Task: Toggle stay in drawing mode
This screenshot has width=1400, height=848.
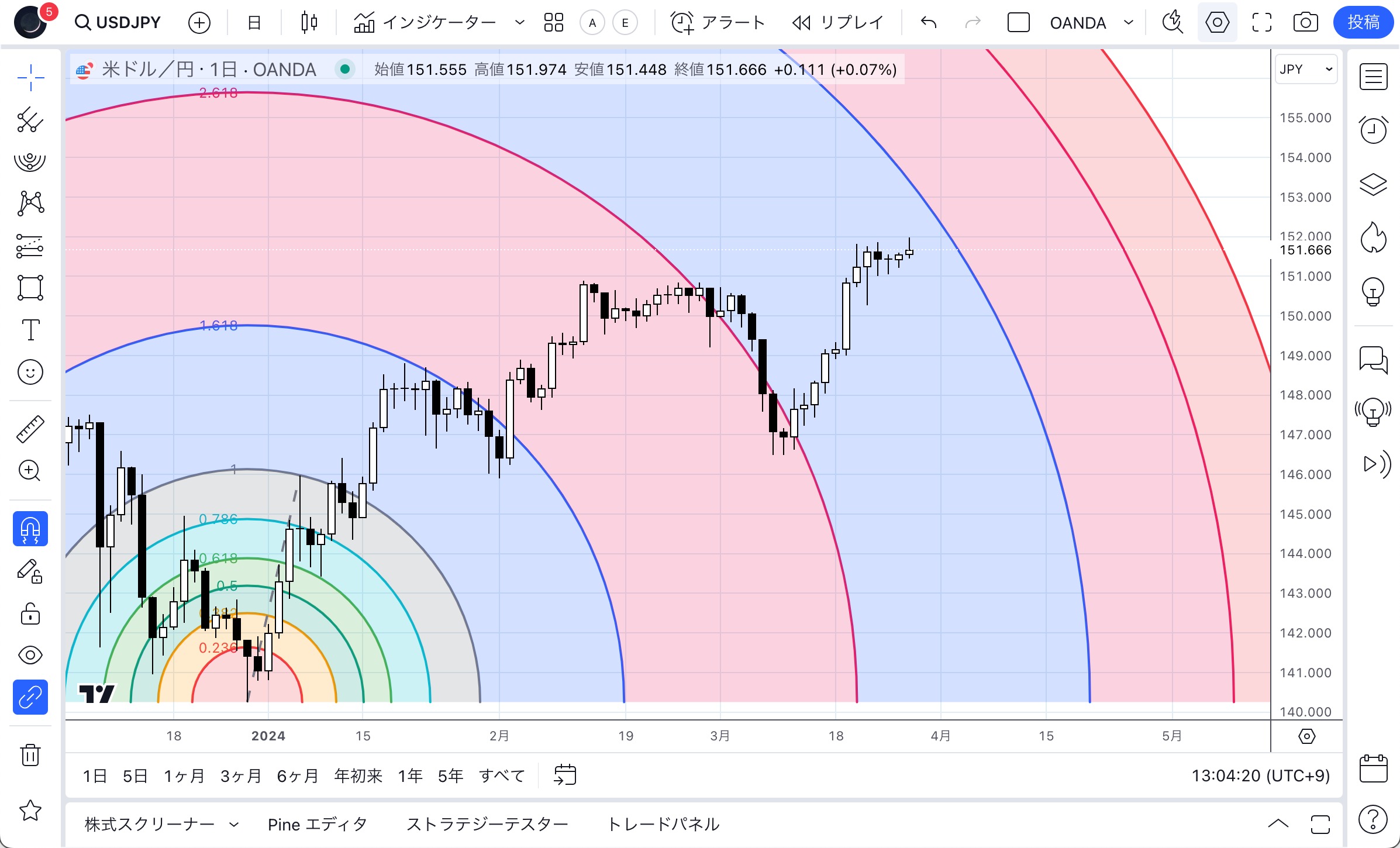Action: (x=30, y=571)
